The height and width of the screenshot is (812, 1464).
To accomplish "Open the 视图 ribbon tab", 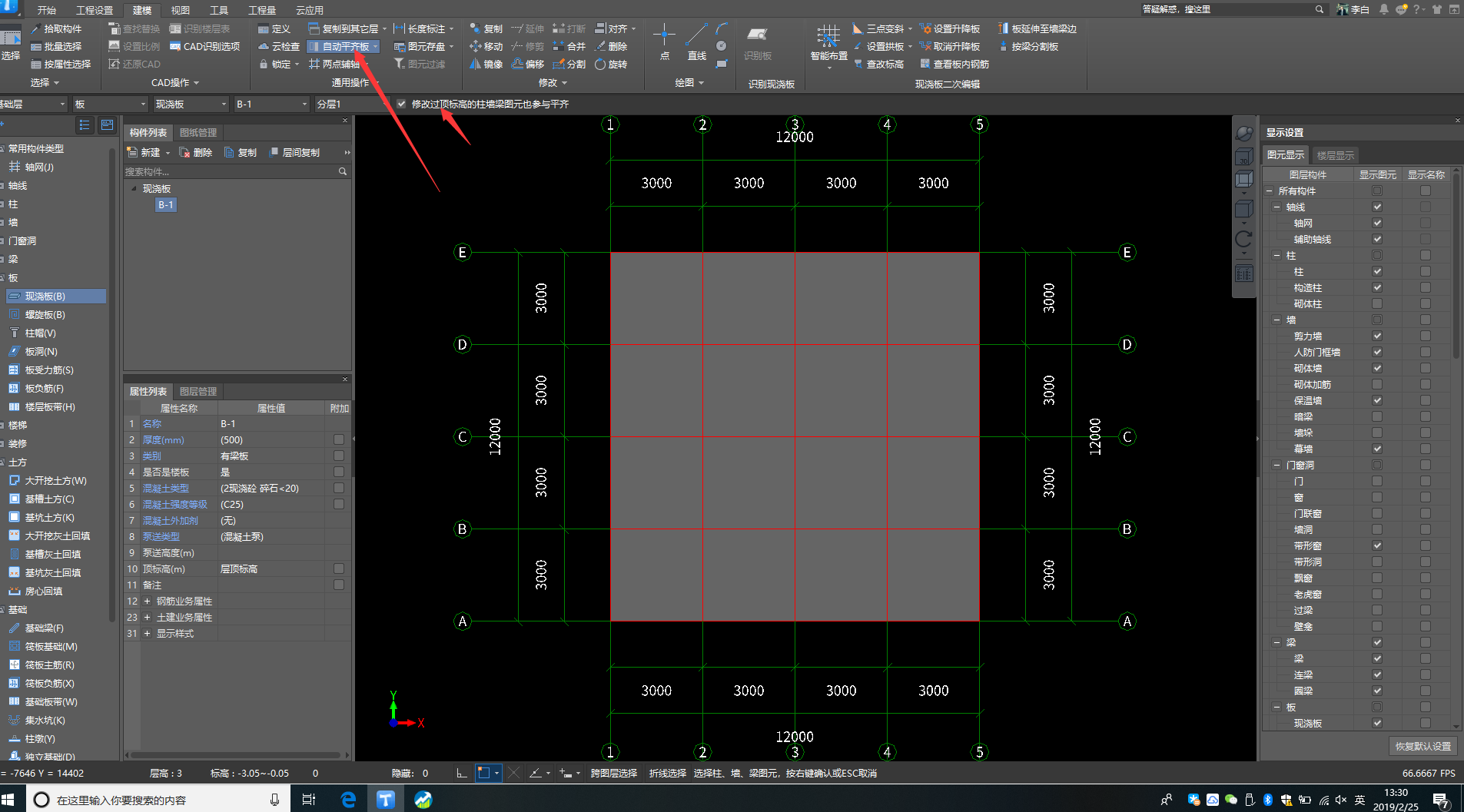I will pyautogui.click(x=180, y=10).
